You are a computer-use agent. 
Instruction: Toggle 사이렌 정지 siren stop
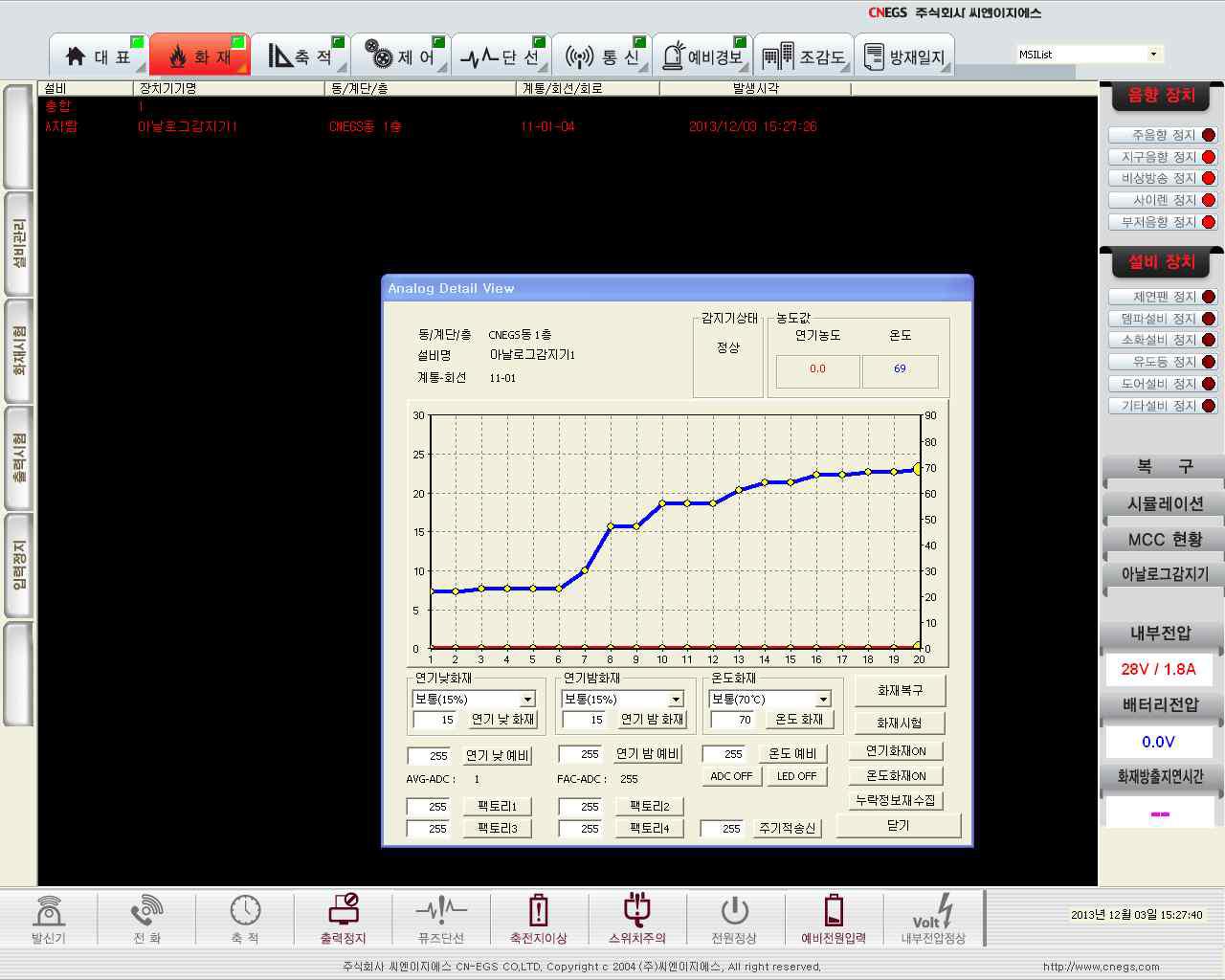1162,200
